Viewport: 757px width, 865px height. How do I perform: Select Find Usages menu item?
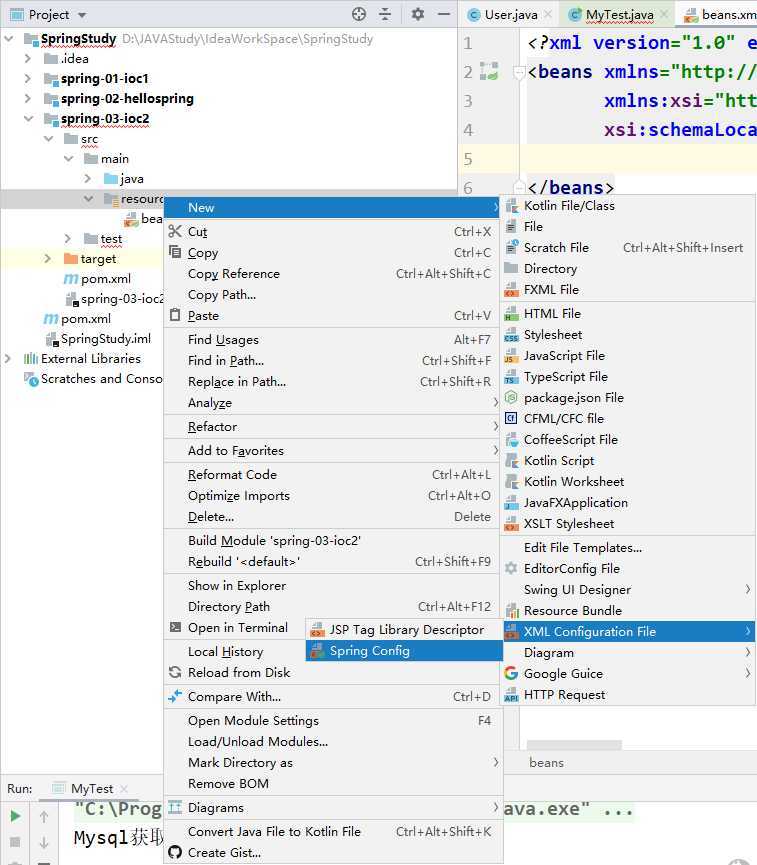click(333, 339)
